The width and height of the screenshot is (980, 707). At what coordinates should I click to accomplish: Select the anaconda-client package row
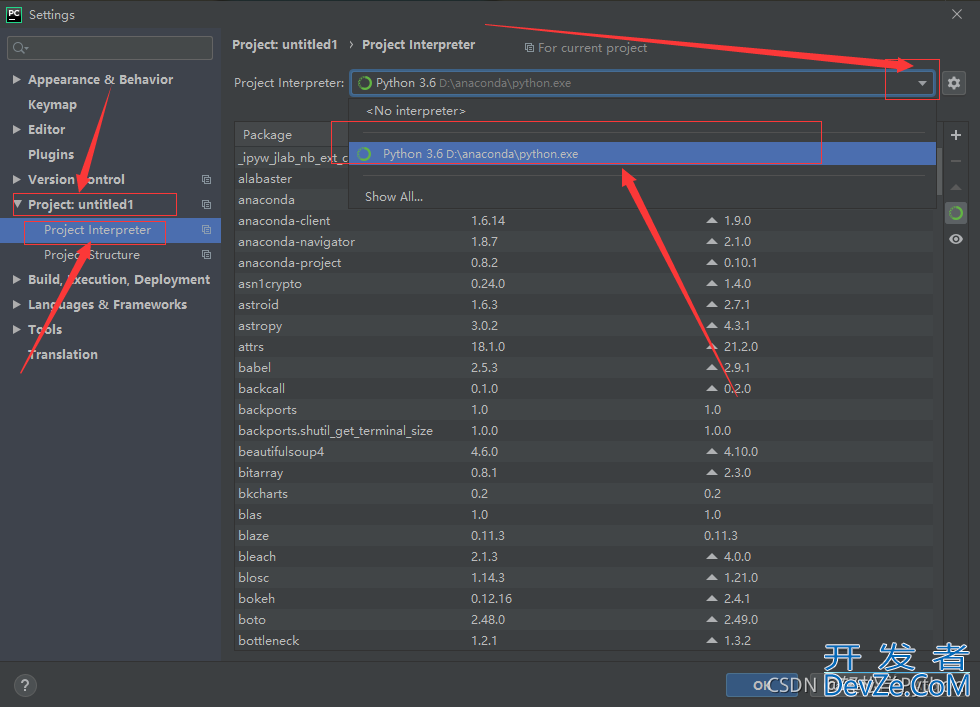tap(584, 221)
